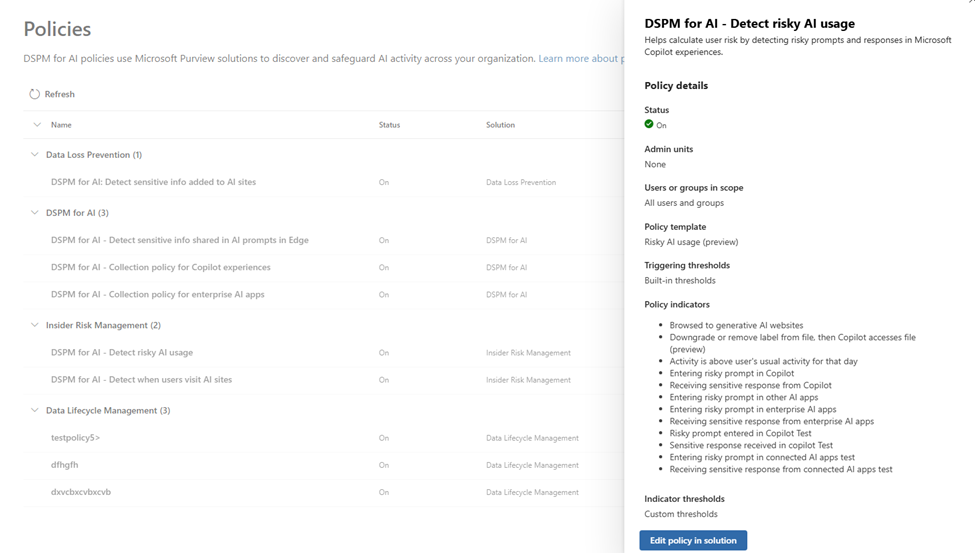Click the Refresh circular arrow icon
Viewport: 975px width, 553px height.
[x=34, y=94]
